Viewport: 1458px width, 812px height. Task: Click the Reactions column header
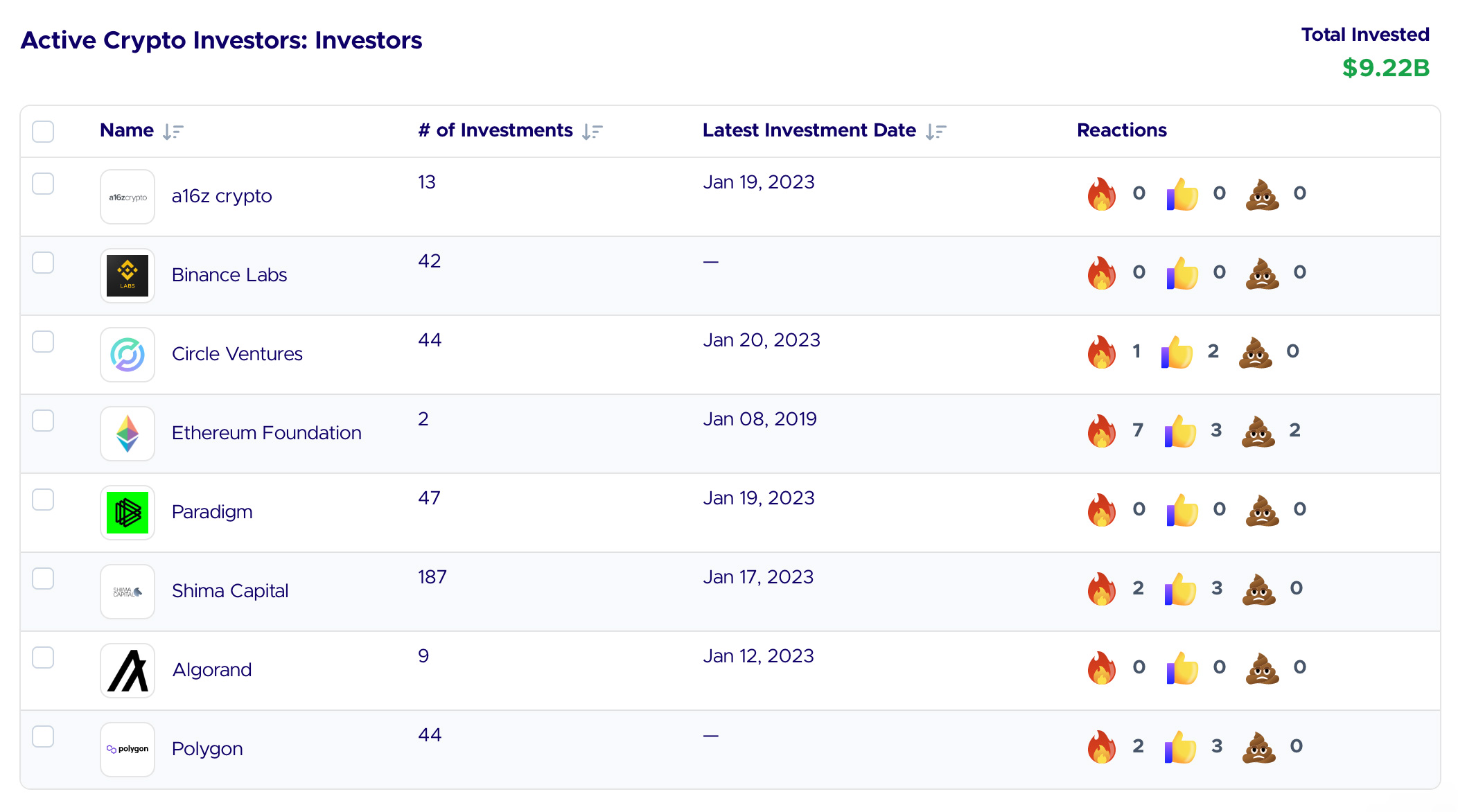point(1121,130)
